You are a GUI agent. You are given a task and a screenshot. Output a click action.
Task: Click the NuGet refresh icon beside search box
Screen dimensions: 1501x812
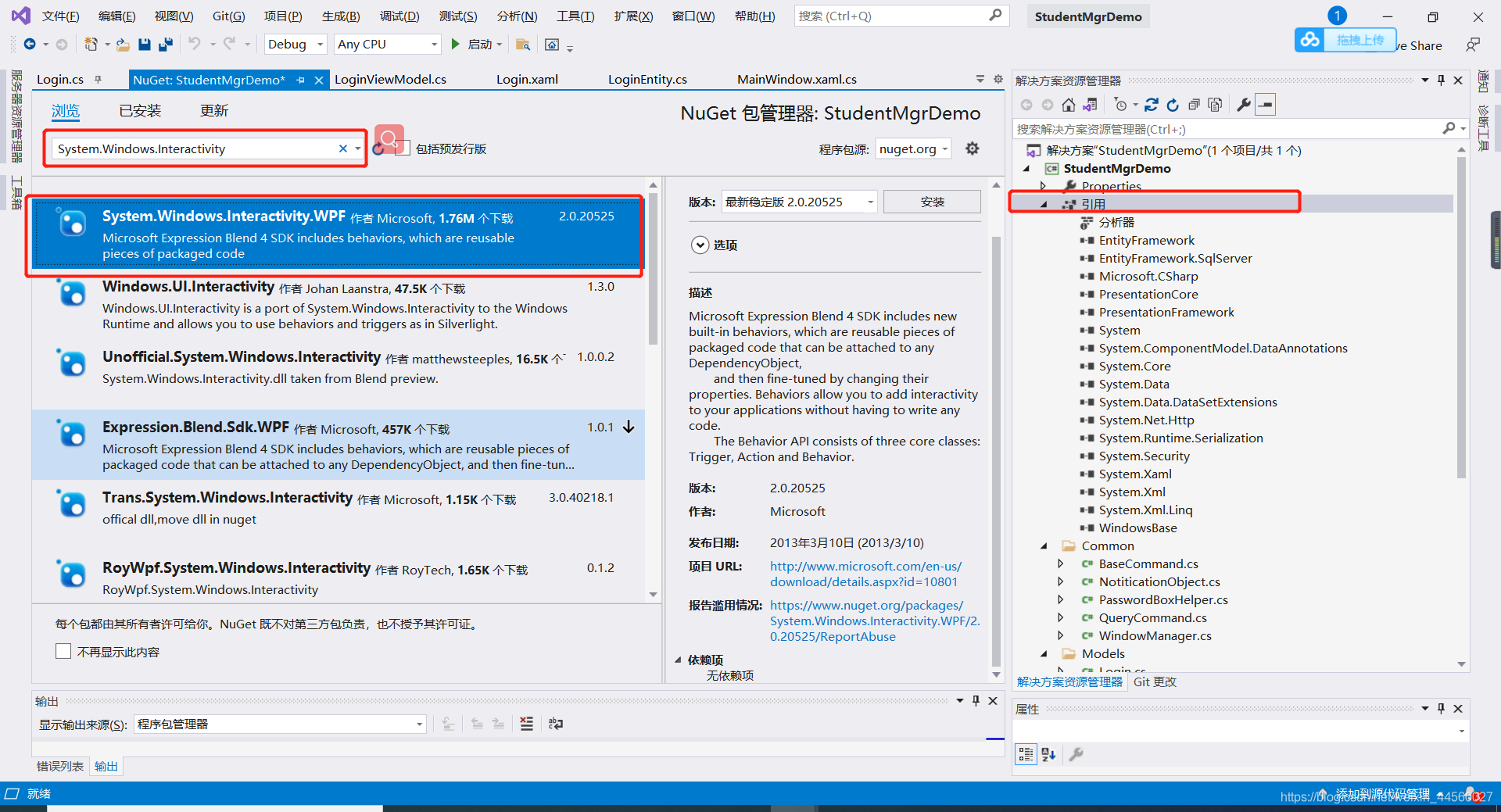coord(378,148)
